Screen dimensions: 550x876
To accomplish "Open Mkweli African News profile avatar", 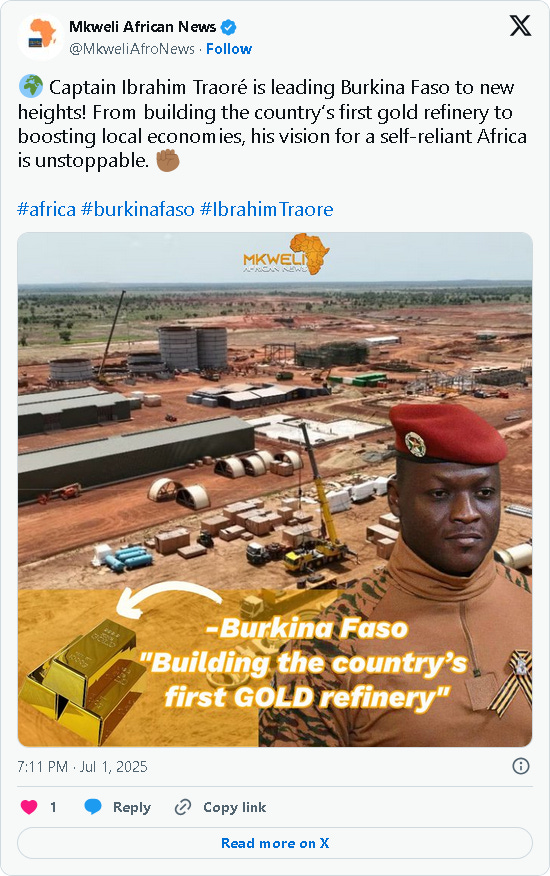I will 40,37.
